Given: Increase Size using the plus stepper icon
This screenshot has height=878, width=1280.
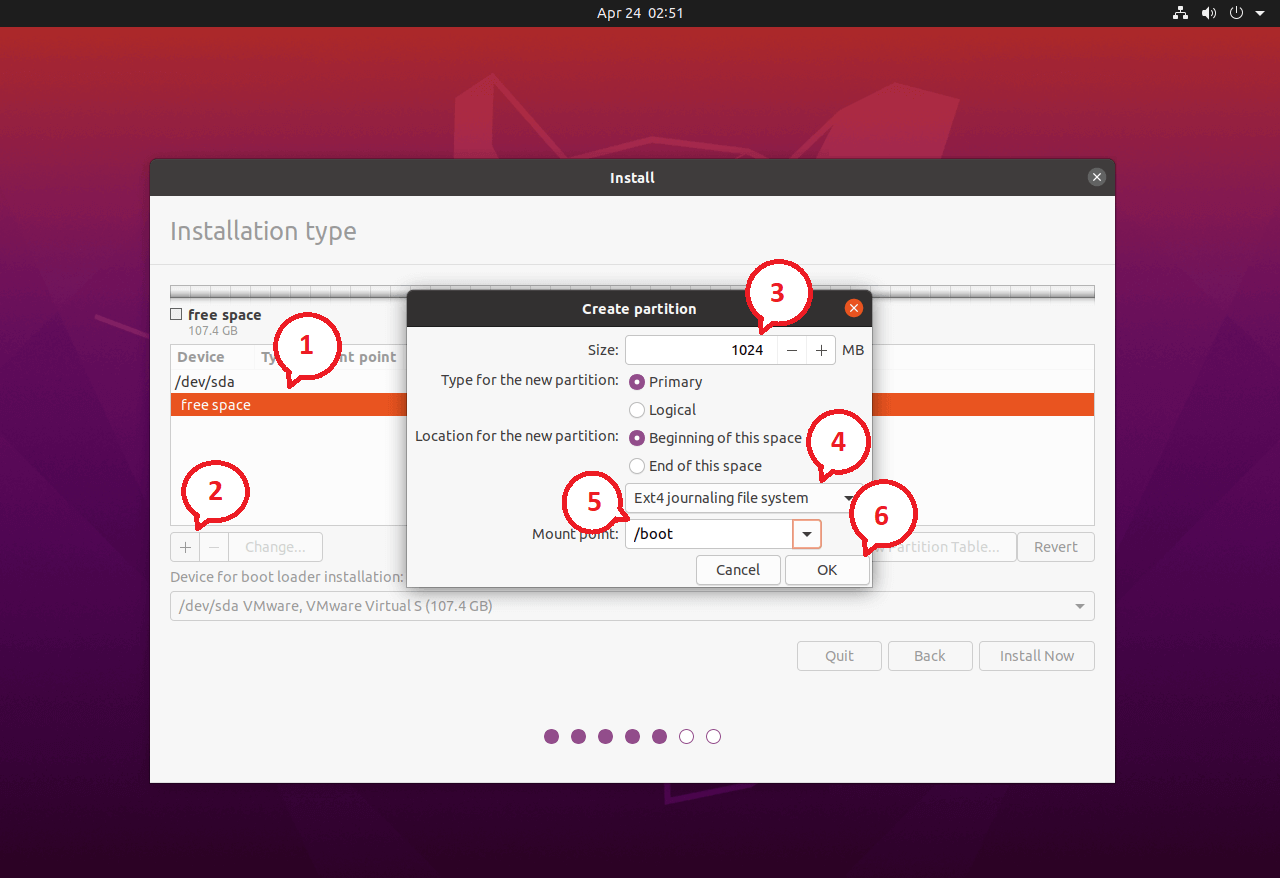Looking at the screenshot, I should 819,350.
